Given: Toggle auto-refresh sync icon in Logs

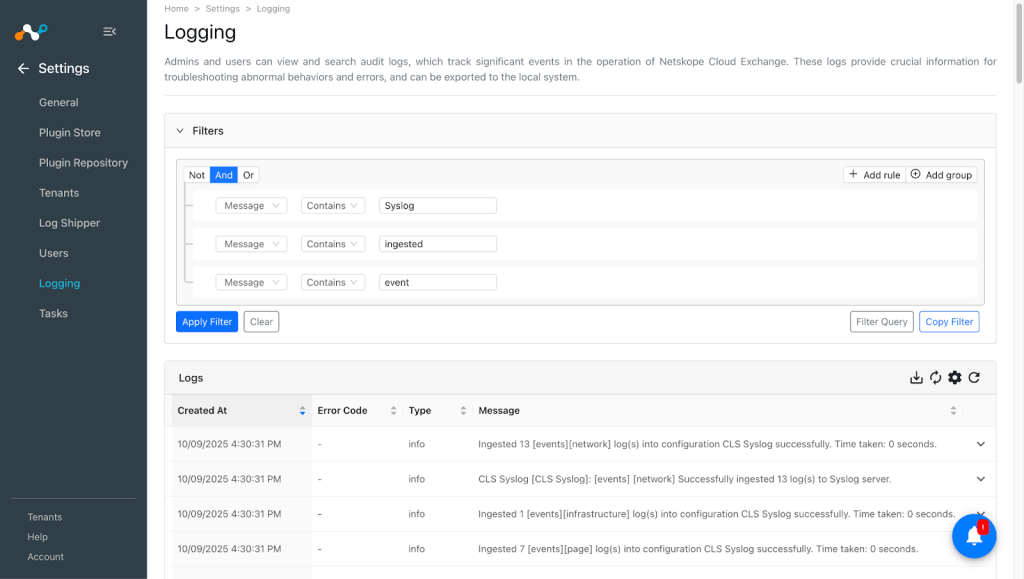Looking at the screenshot, I should tap(935, 377).
